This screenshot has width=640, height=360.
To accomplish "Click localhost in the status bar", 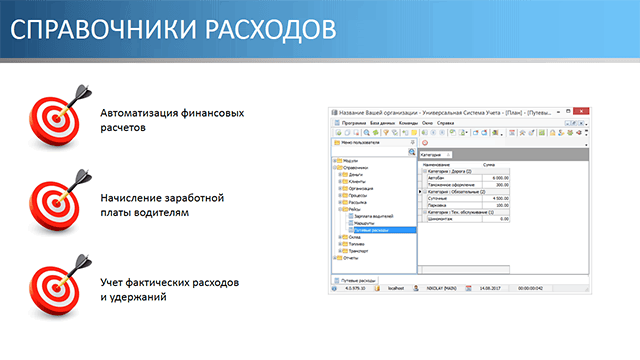I will [x=396, y=288].
